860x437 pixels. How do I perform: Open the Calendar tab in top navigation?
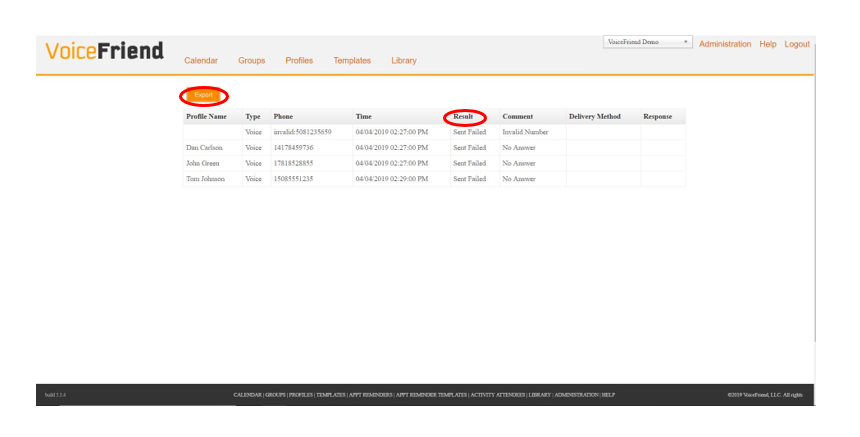pos(201,60)
